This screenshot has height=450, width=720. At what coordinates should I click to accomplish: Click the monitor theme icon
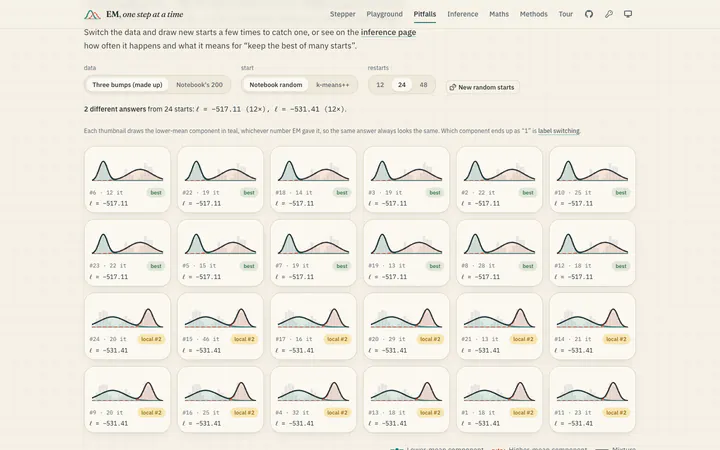pyautogui.click(x=628, y=14)
